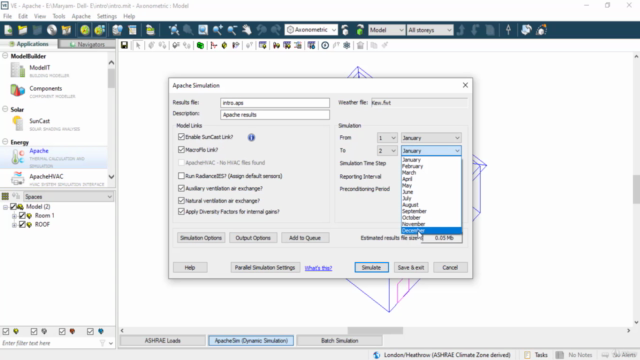Click the SunCast link info icon

click(251, 137)
